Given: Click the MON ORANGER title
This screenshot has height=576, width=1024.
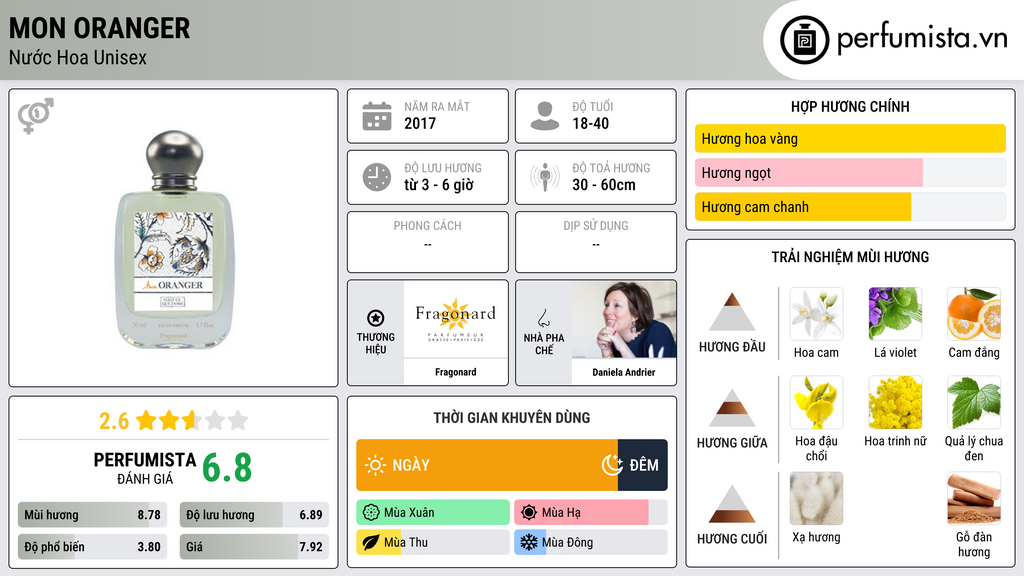Looking at the screenshot, I should click(99, 28).
